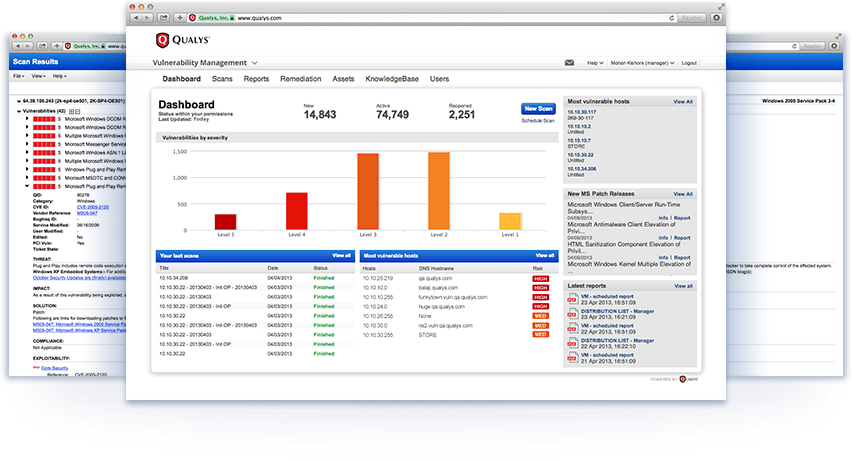Expand the Microsoft Messenger Service vulnerability row
This screenshot has width=852, height=460.
[x=27, y=144]
